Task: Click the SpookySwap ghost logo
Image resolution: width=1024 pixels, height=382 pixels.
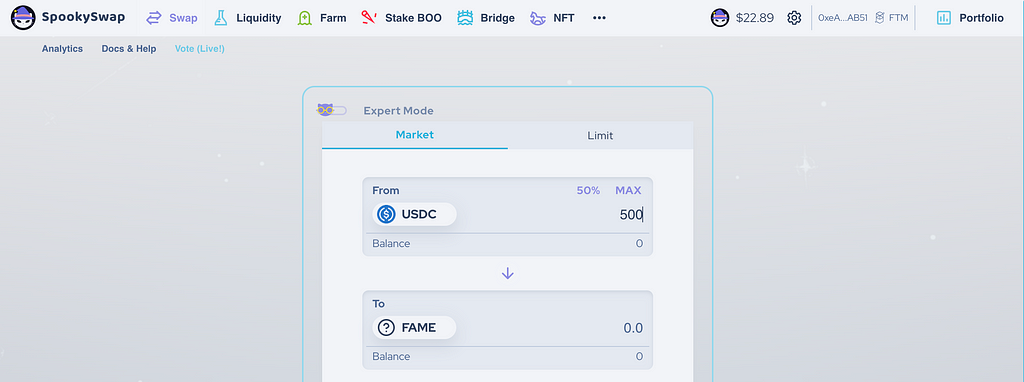Action: coord(24,18)
